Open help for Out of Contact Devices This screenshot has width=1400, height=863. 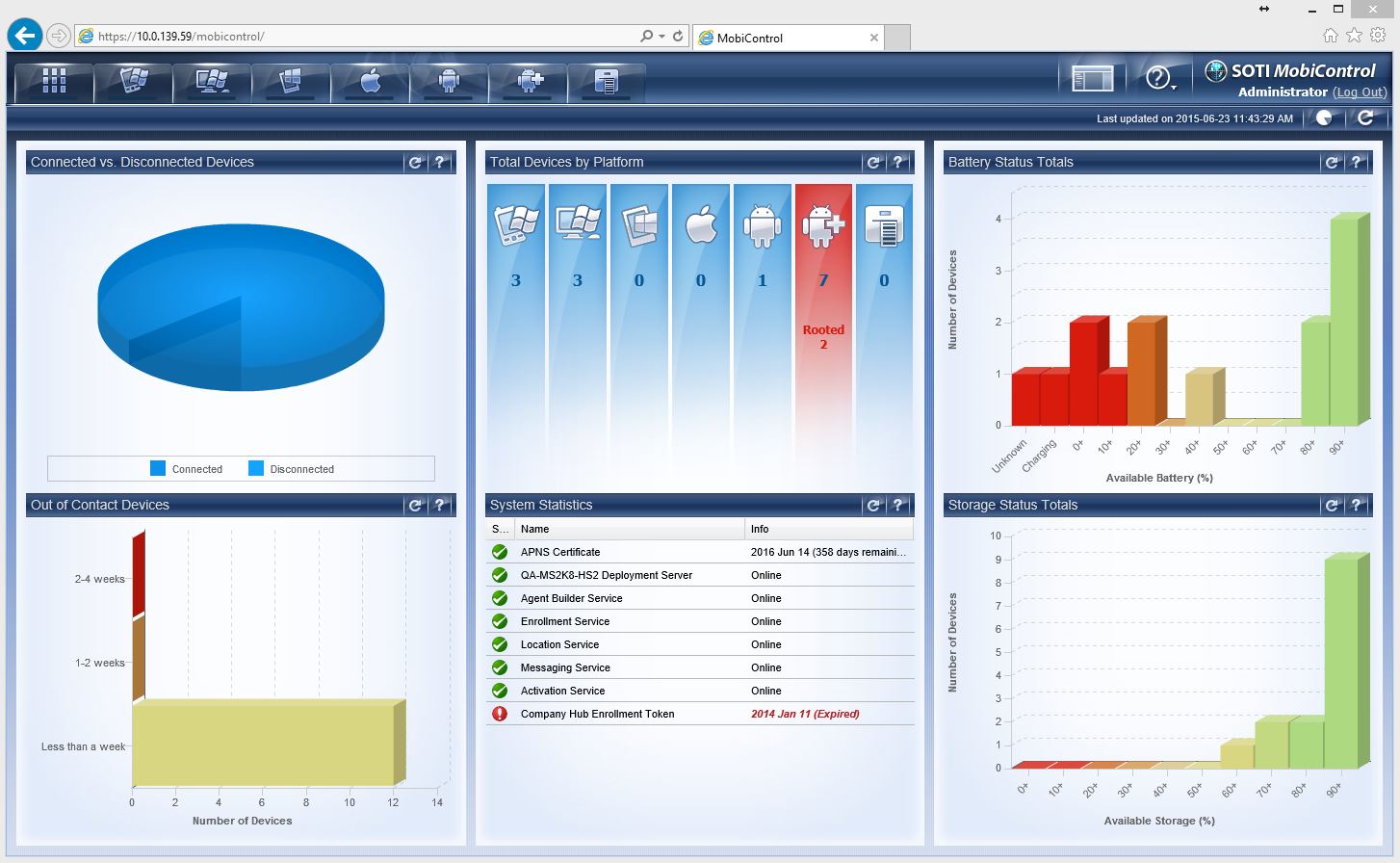(x=440, y=506)
